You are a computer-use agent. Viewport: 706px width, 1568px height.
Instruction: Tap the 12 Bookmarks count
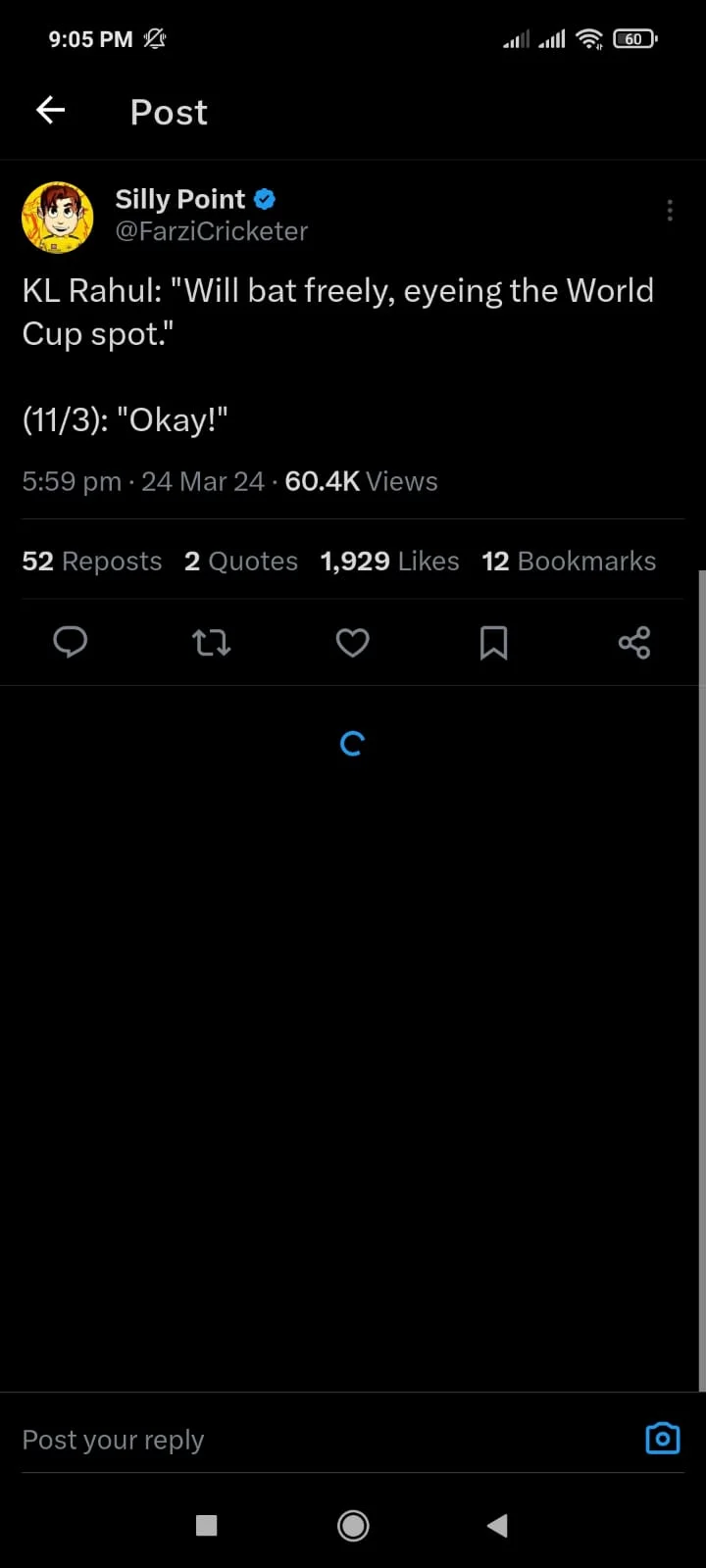pos(569,561)
